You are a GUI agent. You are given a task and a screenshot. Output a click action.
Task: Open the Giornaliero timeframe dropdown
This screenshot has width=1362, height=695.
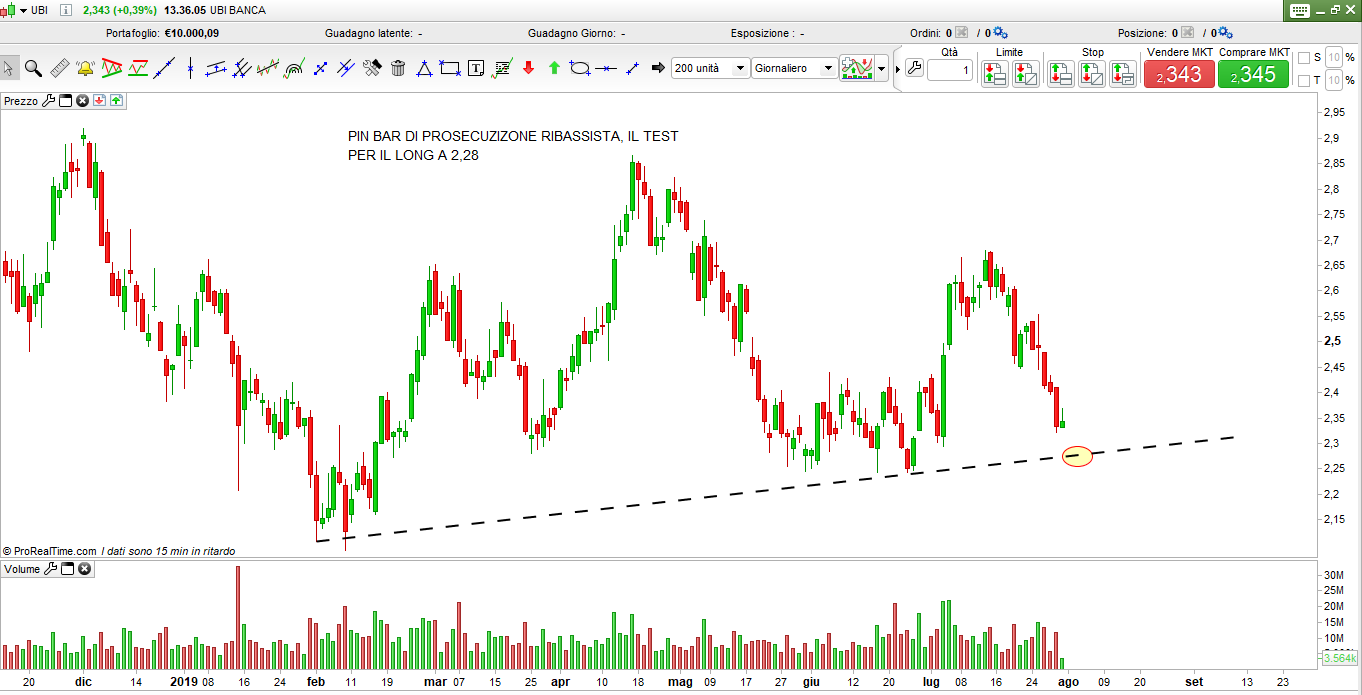[827, 69]
